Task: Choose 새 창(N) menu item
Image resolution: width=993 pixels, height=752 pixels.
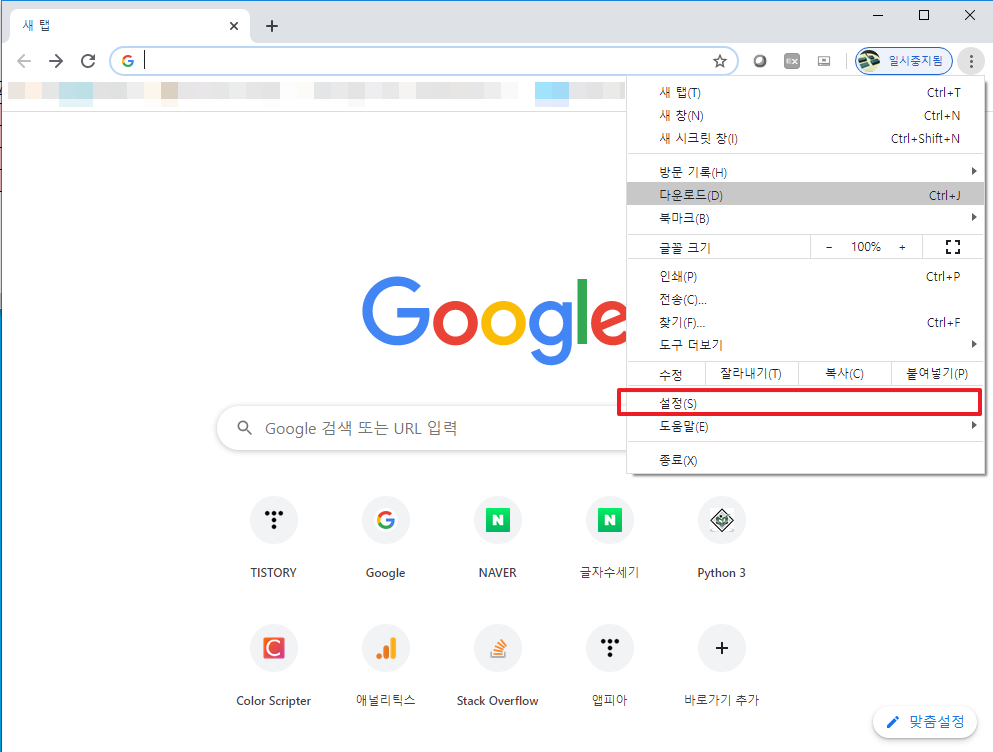Action: (x=806, y=115)
